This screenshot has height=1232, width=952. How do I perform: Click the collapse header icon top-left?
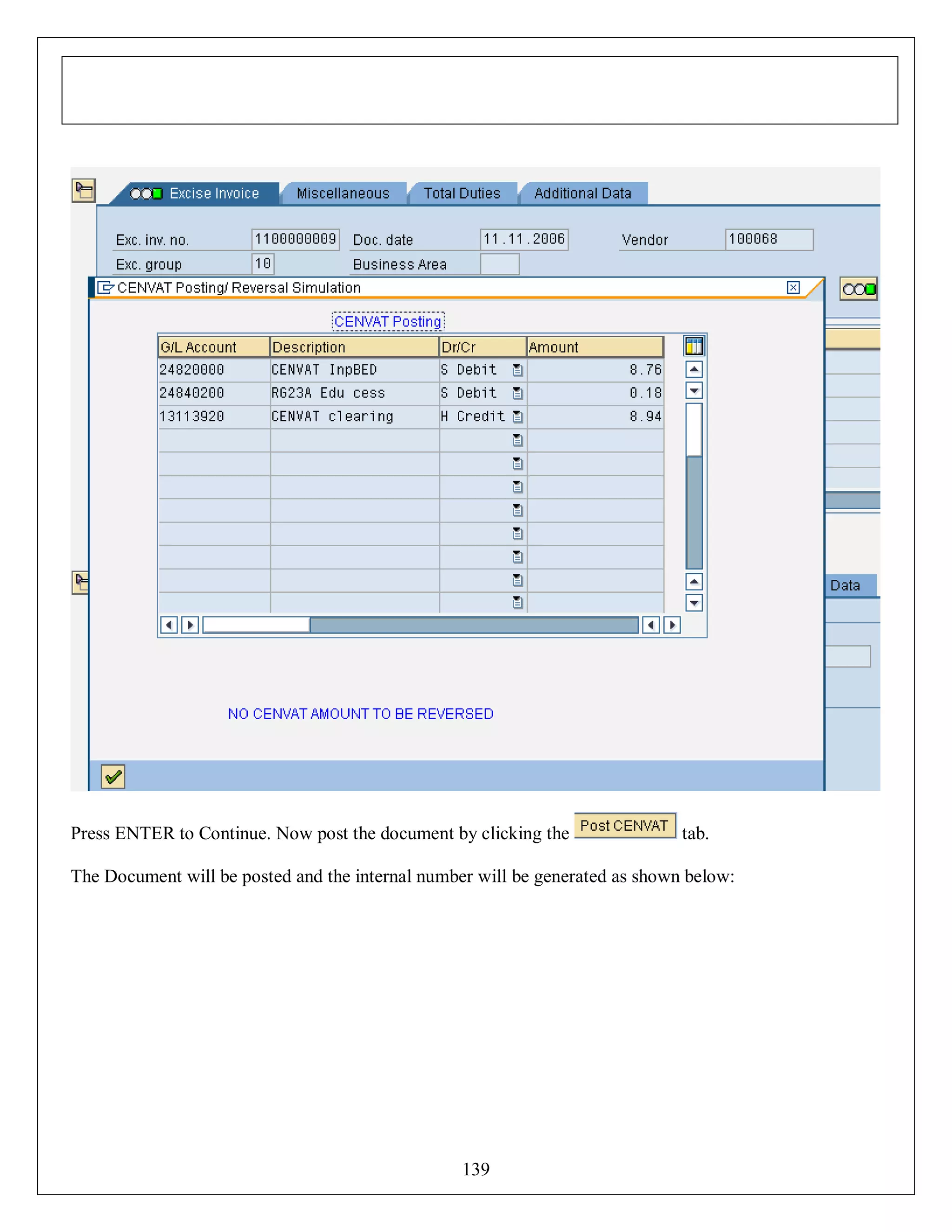84,191
